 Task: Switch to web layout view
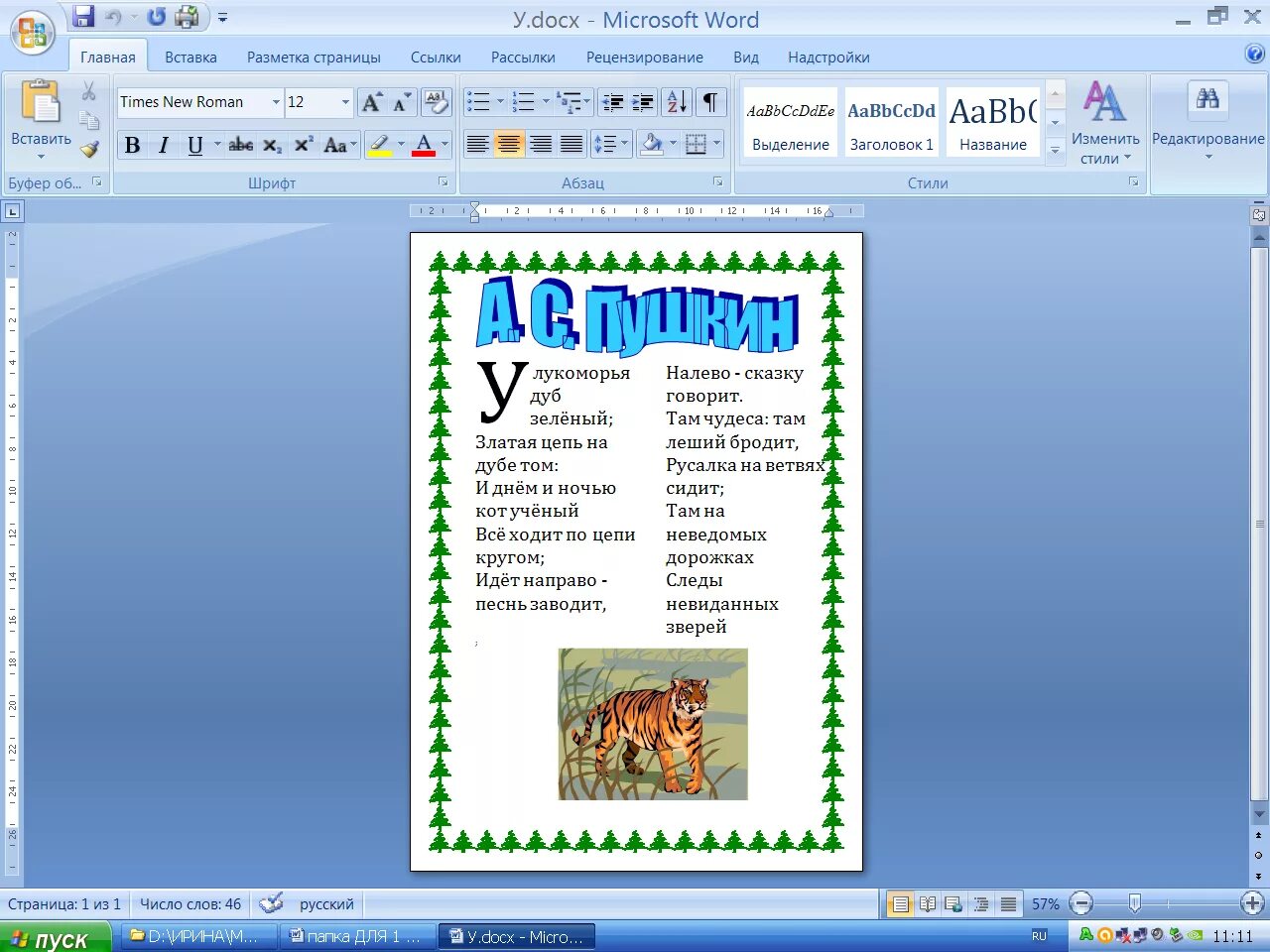[954, 904]
